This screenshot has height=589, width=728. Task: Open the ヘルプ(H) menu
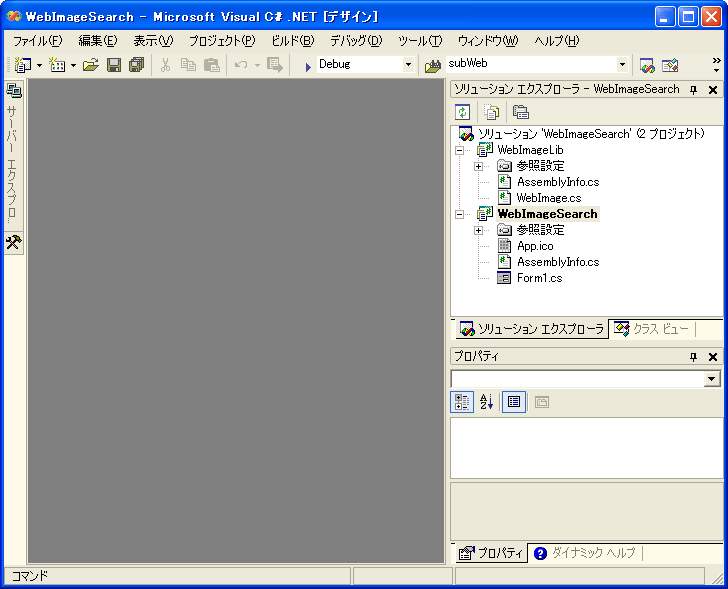tap(557, 41)
